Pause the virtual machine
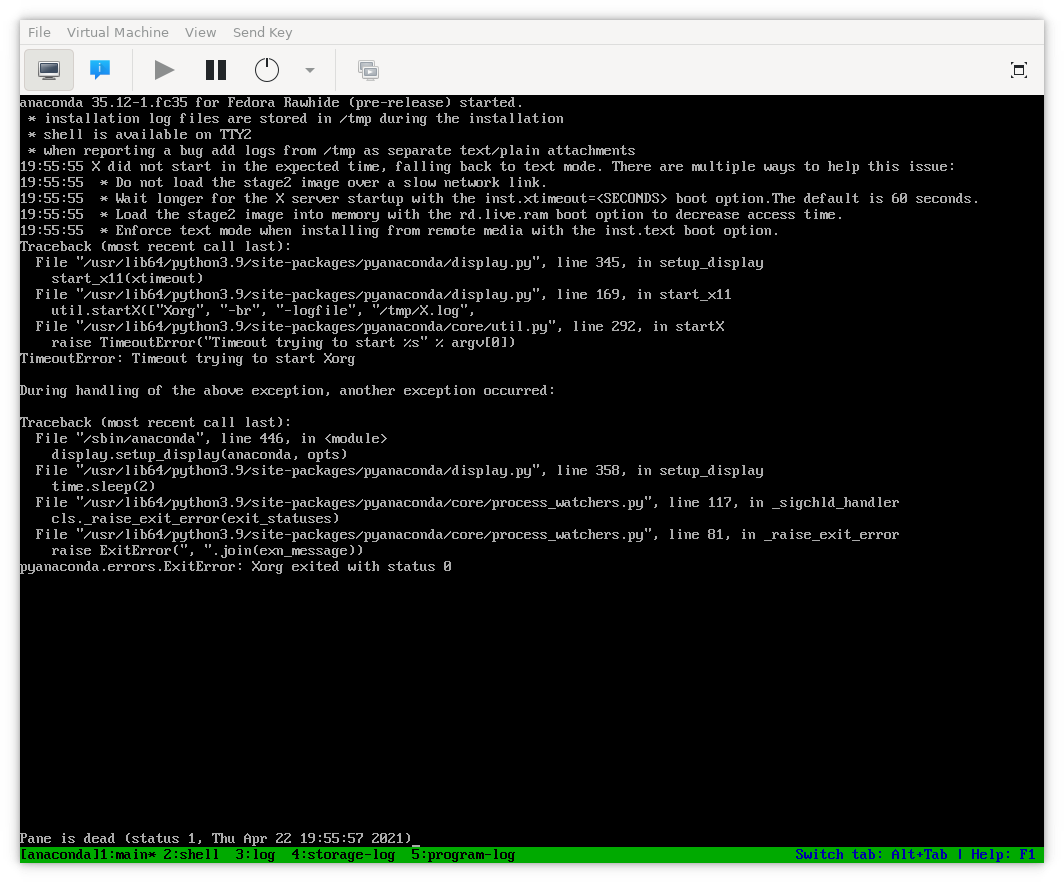Viewport: 1064px width, 883px height. pos(216,70)
